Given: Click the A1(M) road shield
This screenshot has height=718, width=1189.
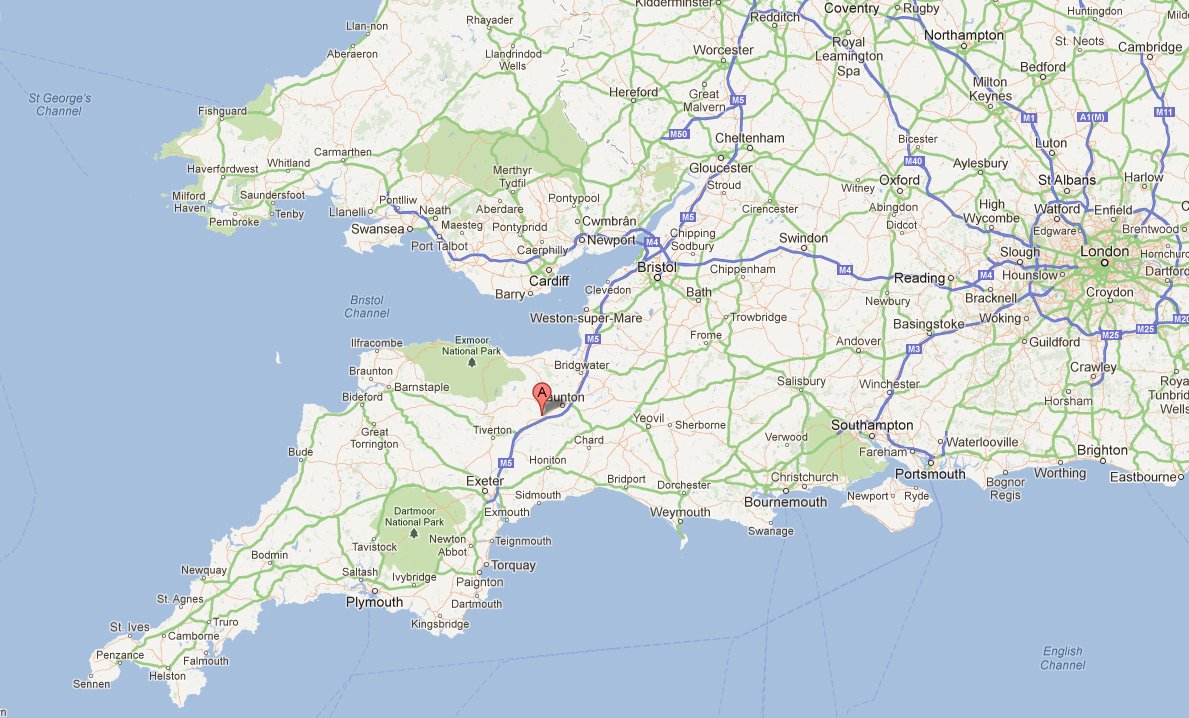Looking at the screenshot, I should (1093, 117).
